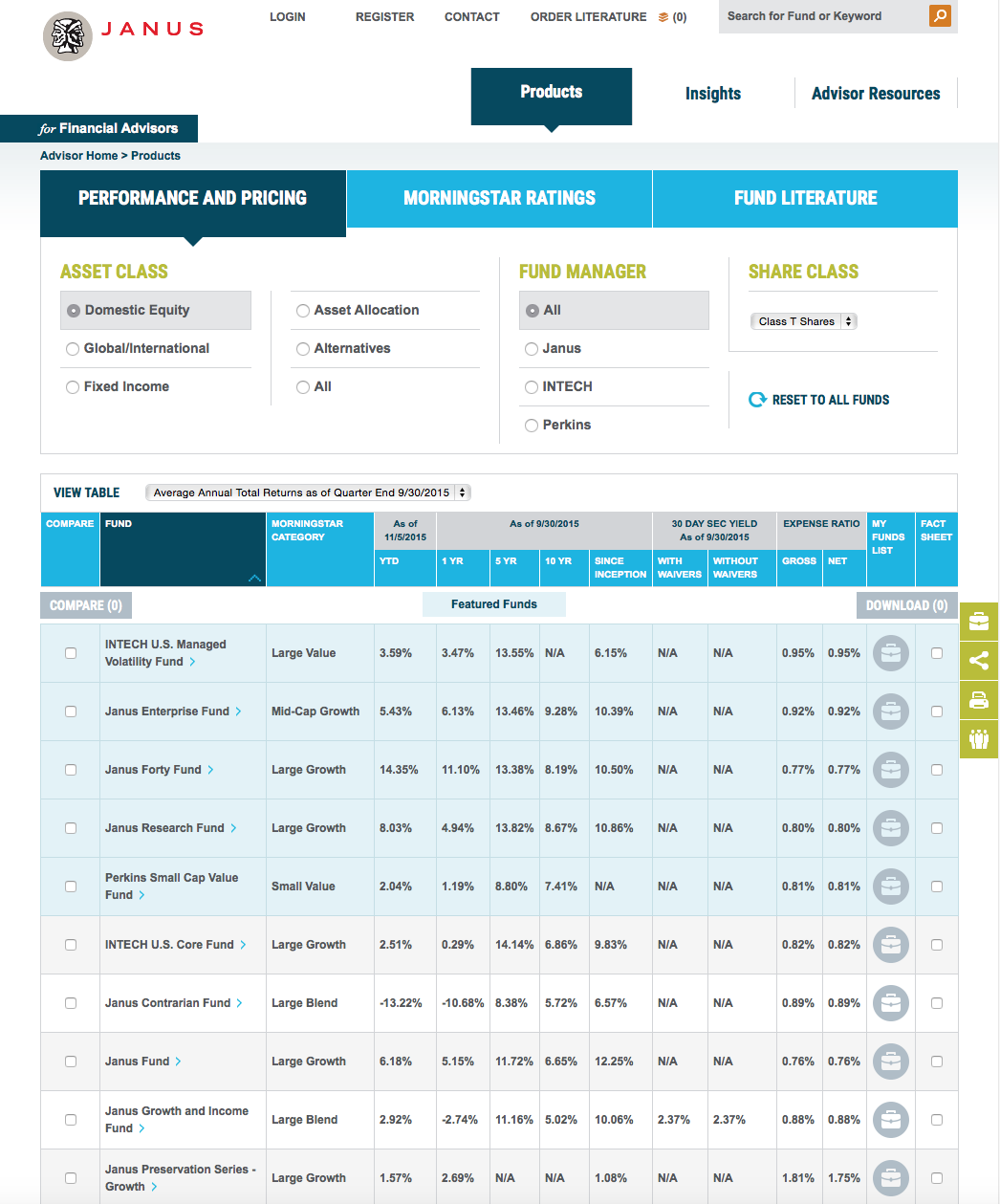Open INTECH U.S. Managed Volatility Fund details
Image resolution: width=1000 pixels, height=1204 pixels.
[165, 653]
